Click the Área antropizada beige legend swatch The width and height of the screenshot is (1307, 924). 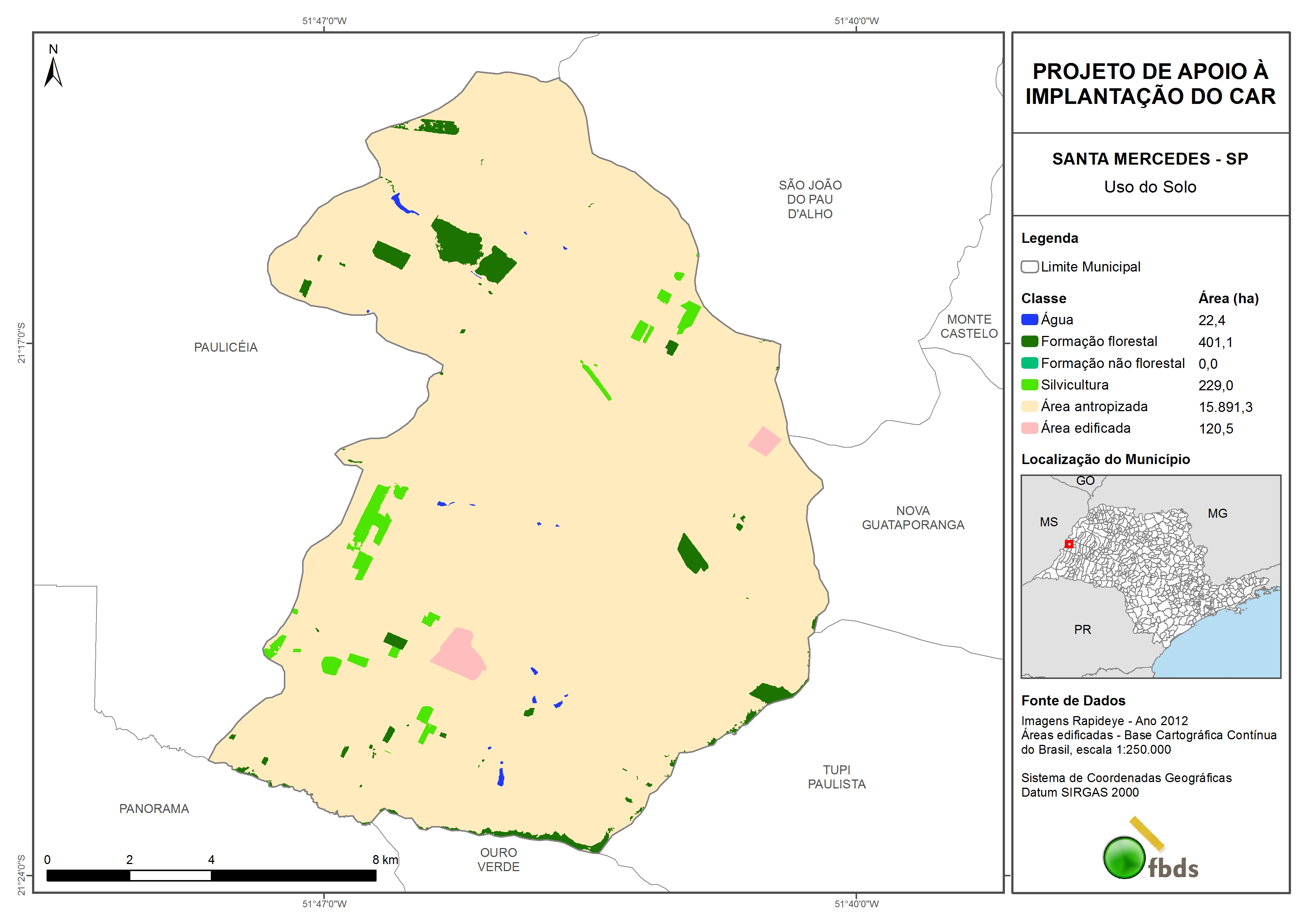1029,406
